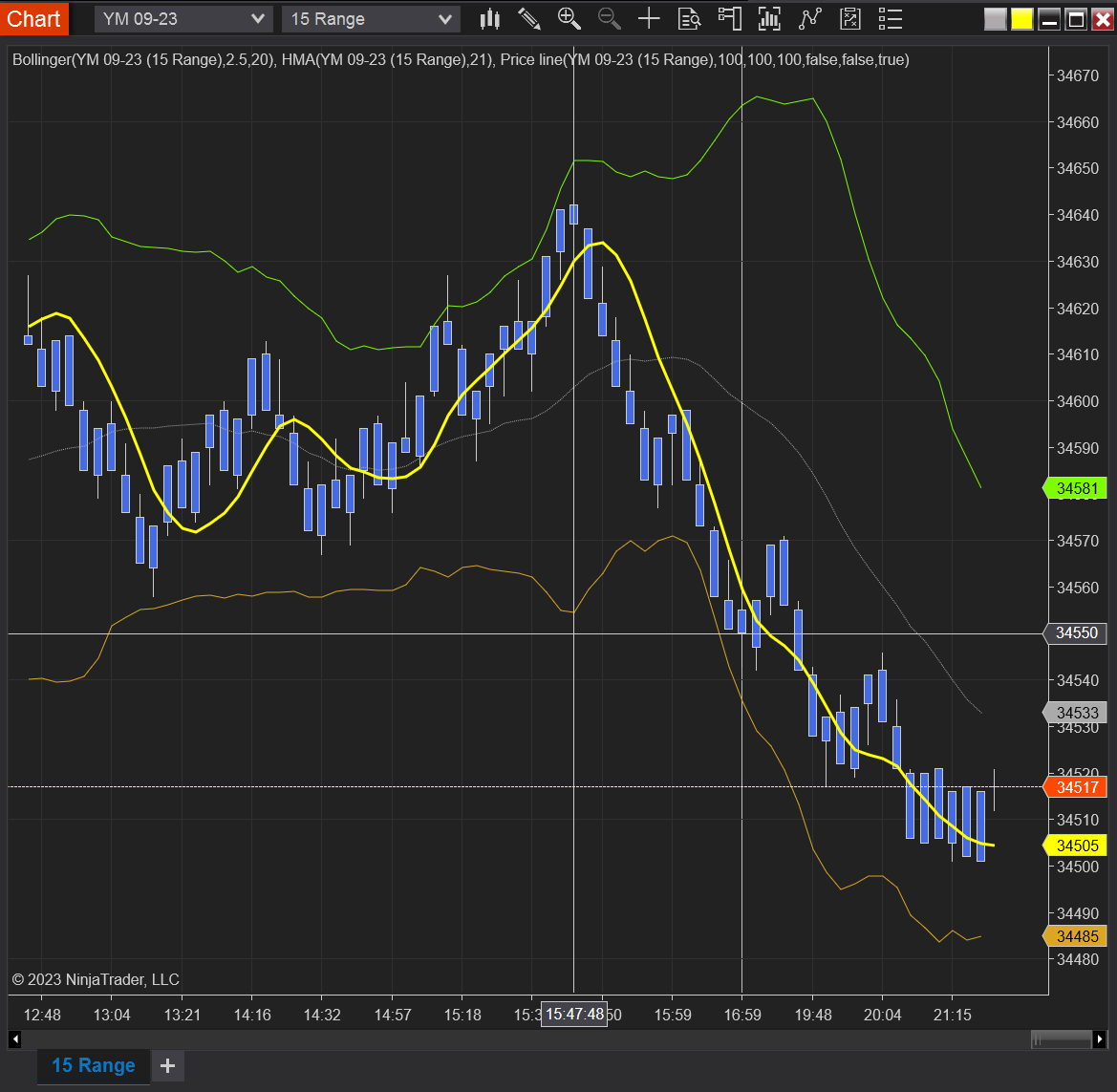Screen dimensions: 1117x1092
Task: Open the 15 Range interval dropdown
Action: pyautogui.click(x=370, y=18)
